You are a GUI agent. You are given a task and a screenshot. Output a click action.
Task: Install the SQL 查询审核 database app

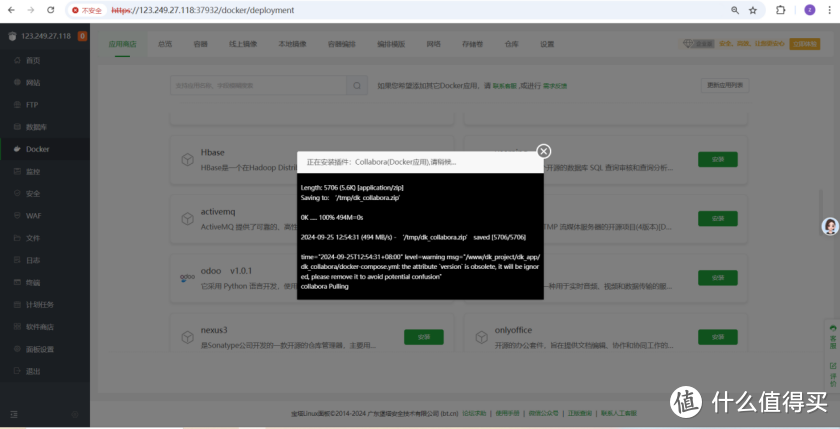718,159
